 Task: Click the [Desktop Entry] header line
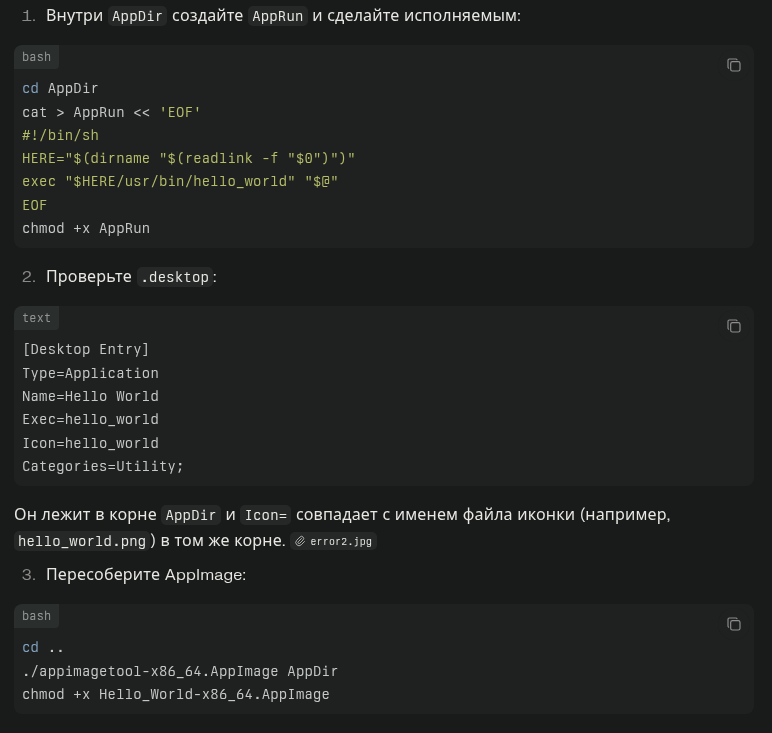click(86, 349)
